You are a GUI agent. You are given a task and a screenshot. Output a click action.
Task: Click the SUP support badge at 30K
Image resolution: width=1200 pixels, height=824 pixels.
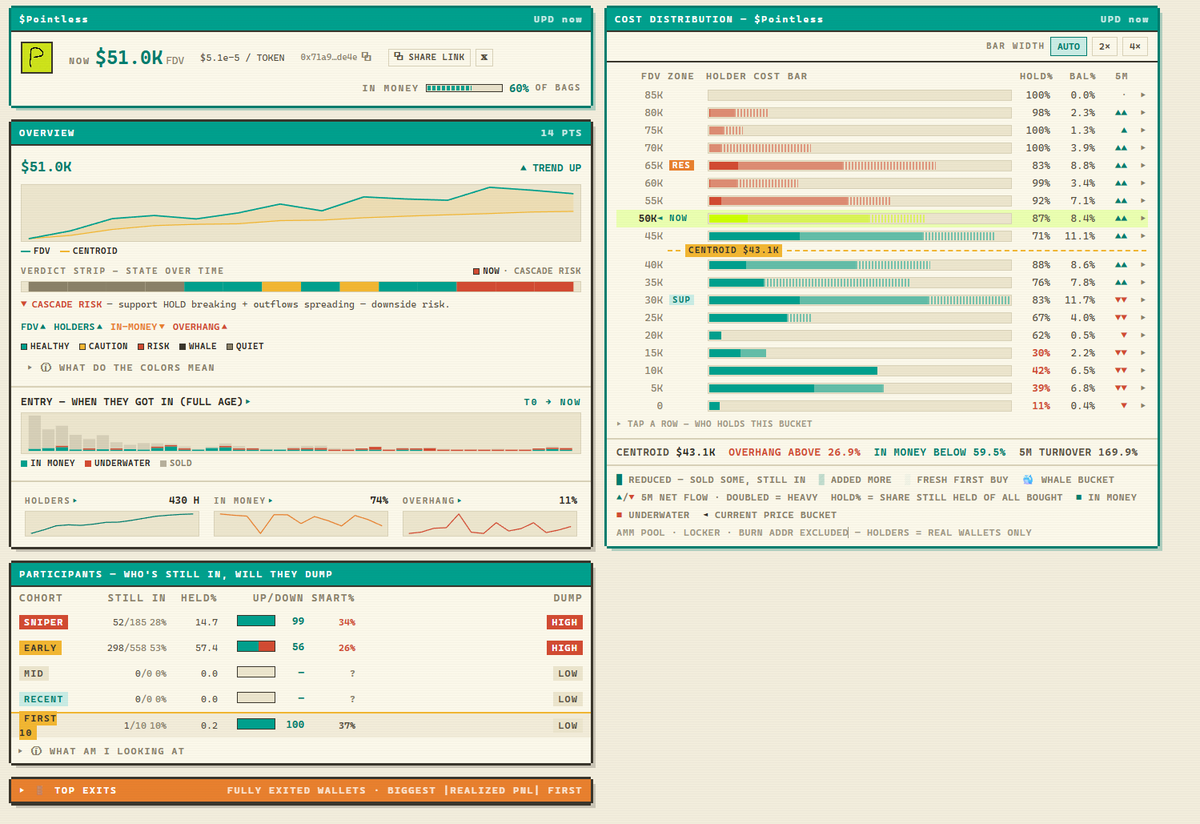click(x=681, y=300)
